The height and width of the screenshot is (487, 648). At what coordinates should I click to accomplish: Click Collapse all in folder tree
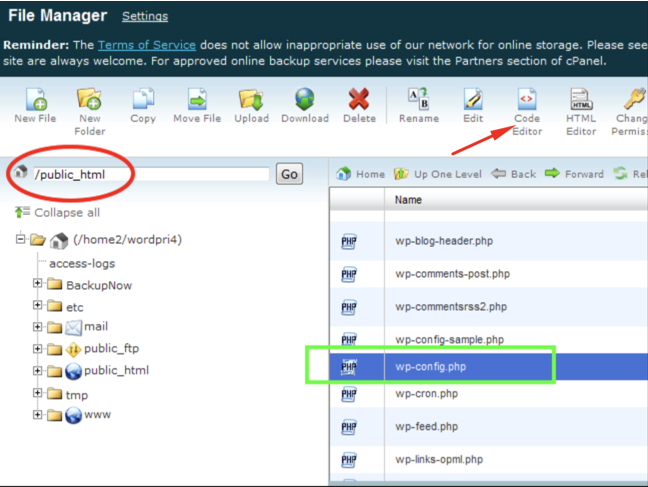click(x=57, y=212)
